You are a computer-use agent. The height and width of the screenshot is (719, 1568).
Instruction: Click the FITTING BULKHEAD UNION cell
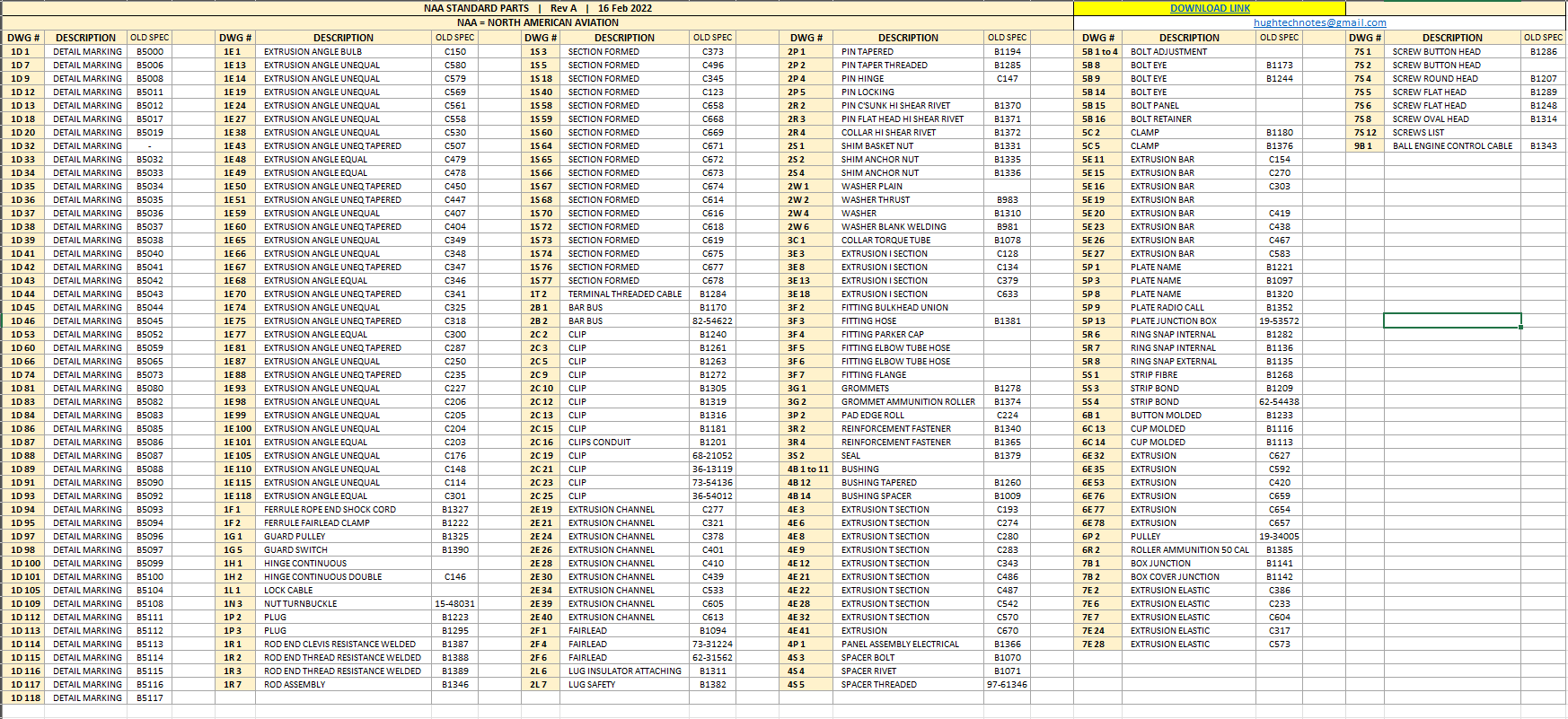[894, 307]
